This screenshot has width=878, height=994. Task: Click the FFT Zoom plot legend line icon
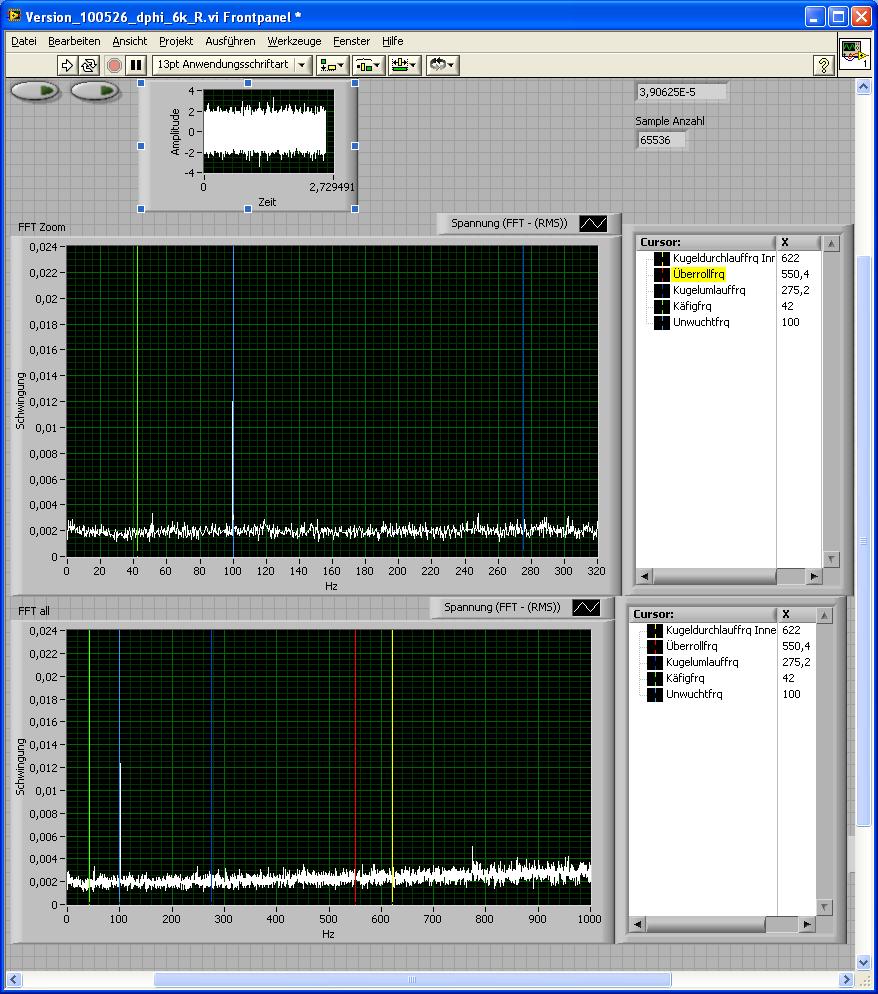593,224
